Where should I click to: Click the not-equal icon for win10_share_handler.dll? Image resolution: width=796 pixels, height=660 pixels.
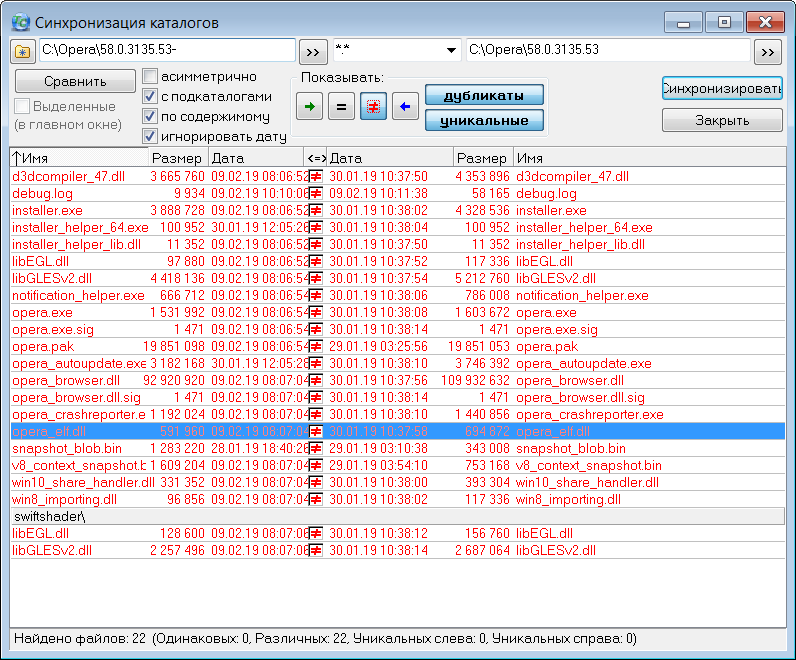(x=316, y=483)
